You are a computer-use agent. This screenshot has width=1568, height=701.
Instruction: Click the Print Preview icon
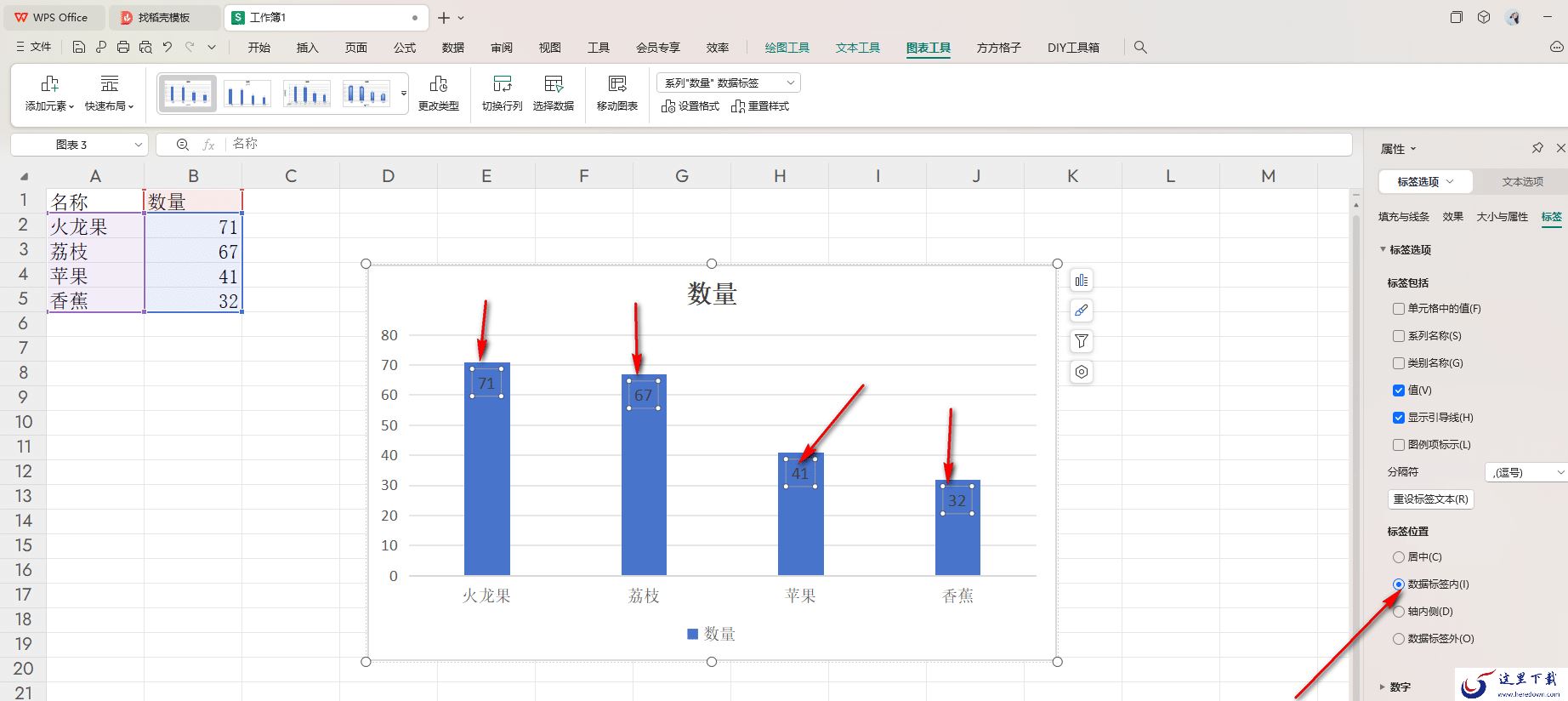tap(145, 48)
